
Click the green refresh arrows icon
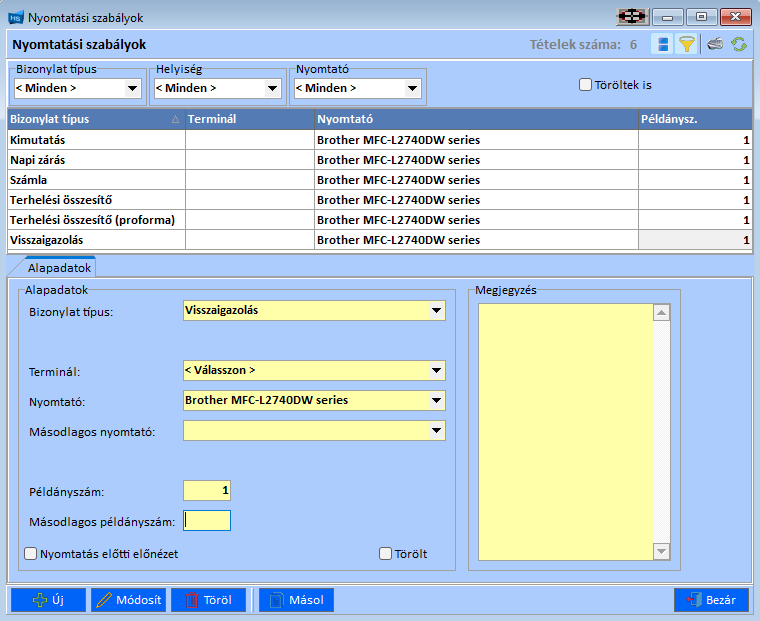pyautogui.click(x=739, y=44)
